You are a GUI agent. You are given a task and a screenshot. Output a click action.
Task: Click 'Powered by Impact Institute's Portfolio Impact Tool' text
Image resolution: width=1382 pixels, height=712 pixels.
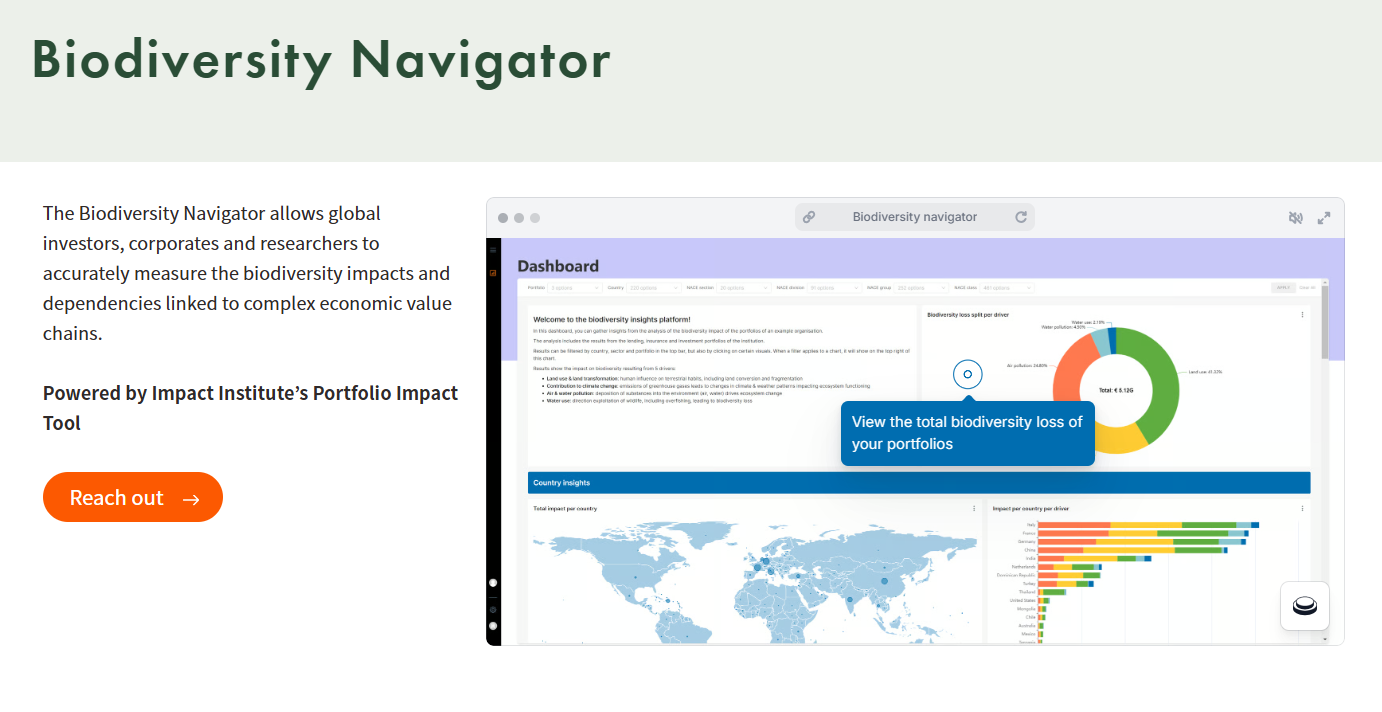click(250, 408)
